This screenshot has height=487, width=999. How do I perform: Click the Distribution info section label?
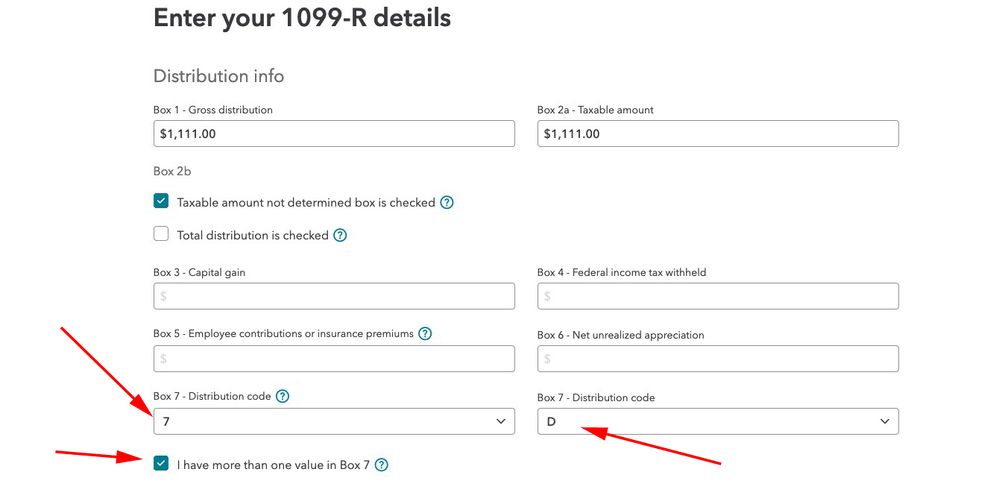[218, 76]
